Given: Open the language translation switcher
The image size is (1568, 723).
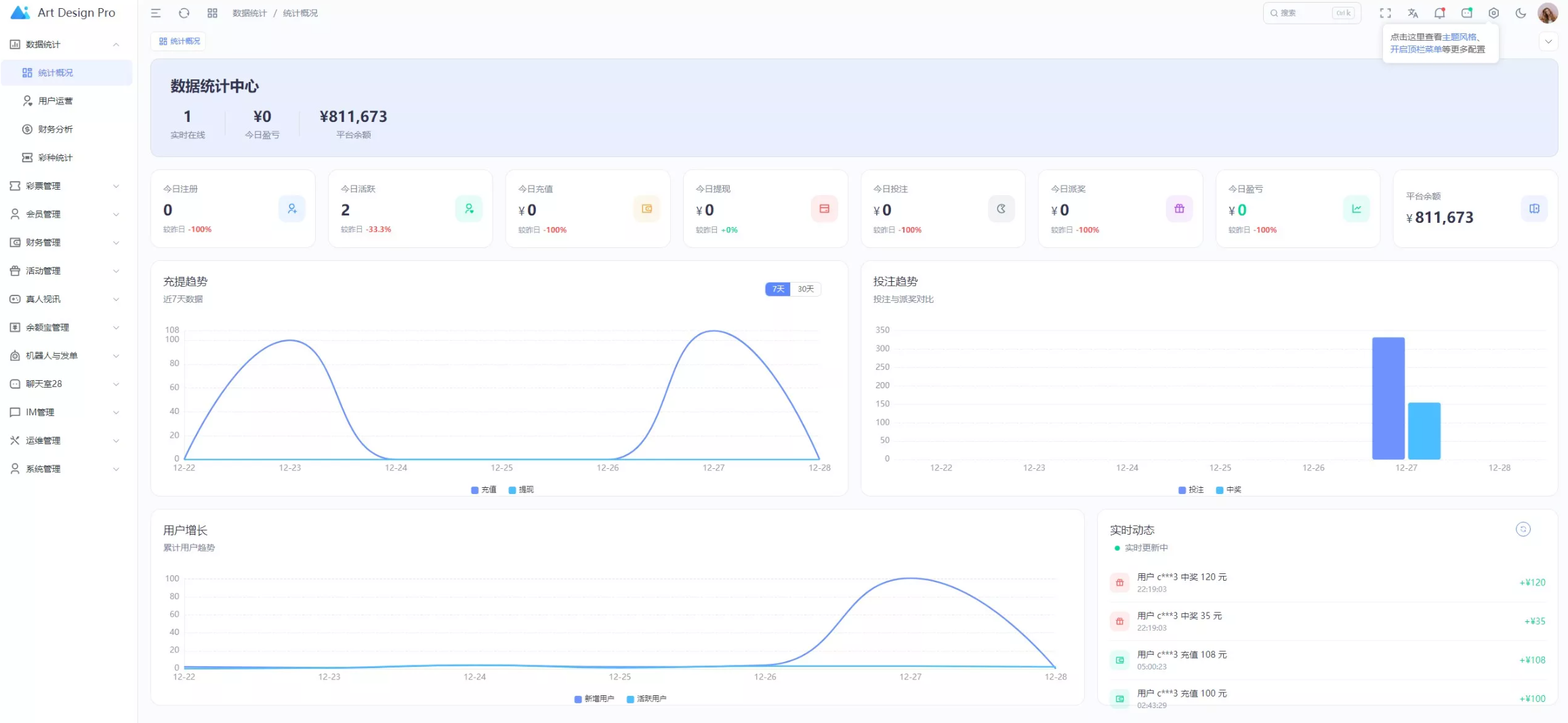Looking at the screenshot, I should (1412, 13).
